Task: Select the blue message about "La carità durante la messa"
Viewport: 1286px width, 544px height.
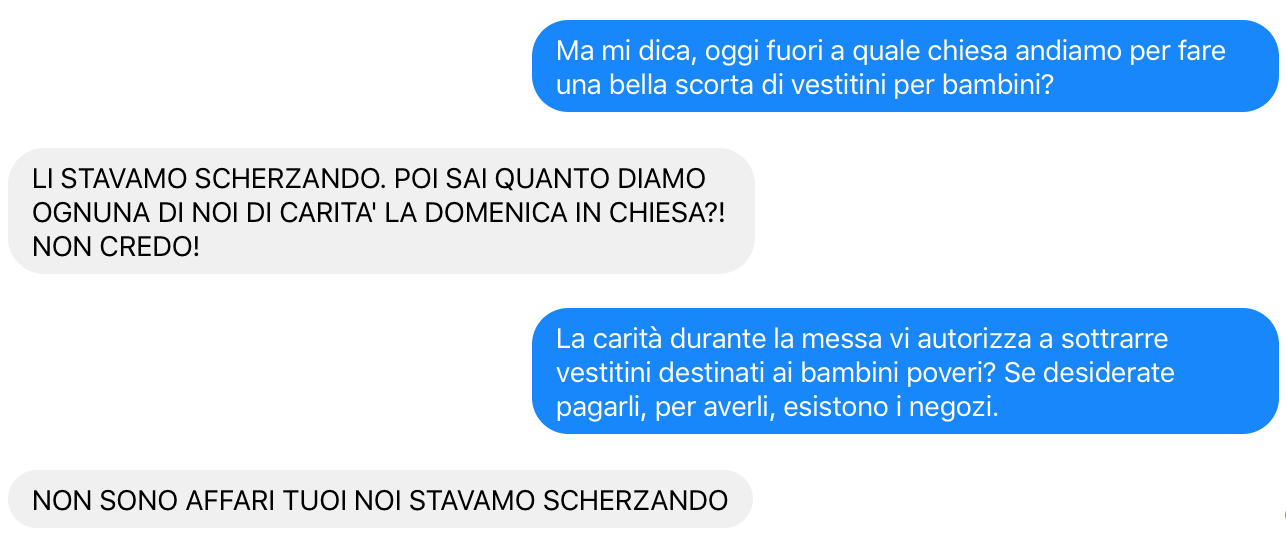Action: point(905,371)
